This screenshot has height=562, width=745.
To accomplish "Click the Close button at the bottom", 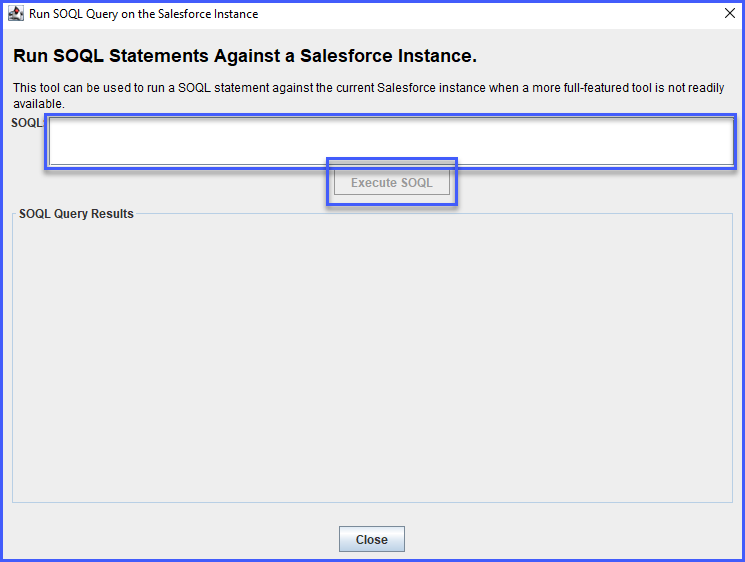I will click(x=372, y=539).
